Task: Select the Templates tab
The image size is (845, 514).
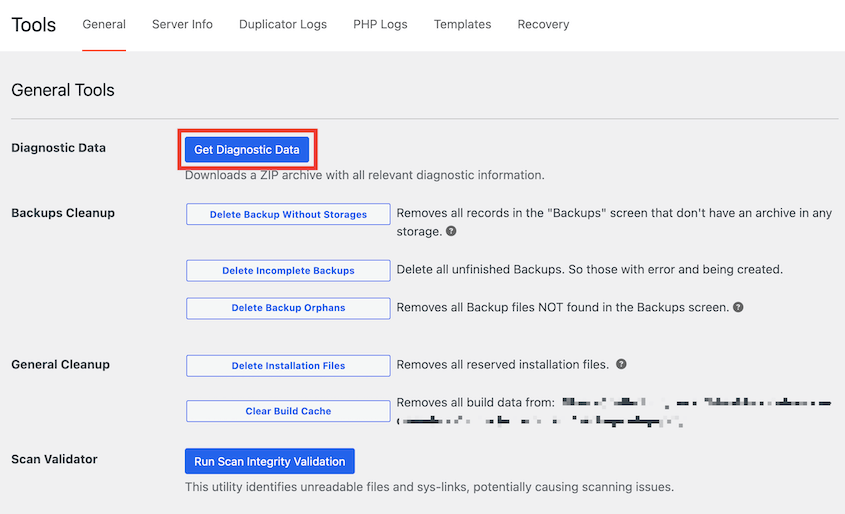Action: point(462,24)
